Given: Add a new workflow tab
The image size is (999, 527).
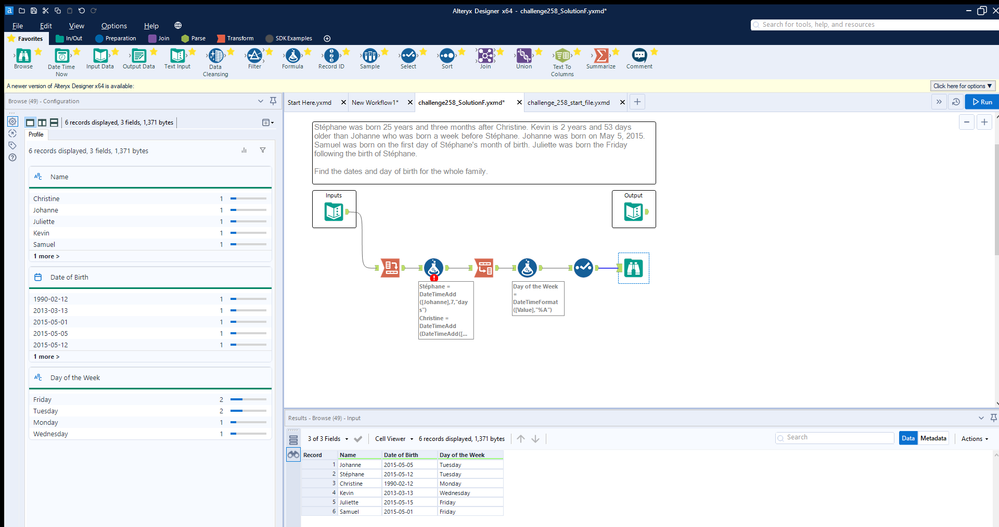Looking at the screenshot, I should [x=637, y=102].
